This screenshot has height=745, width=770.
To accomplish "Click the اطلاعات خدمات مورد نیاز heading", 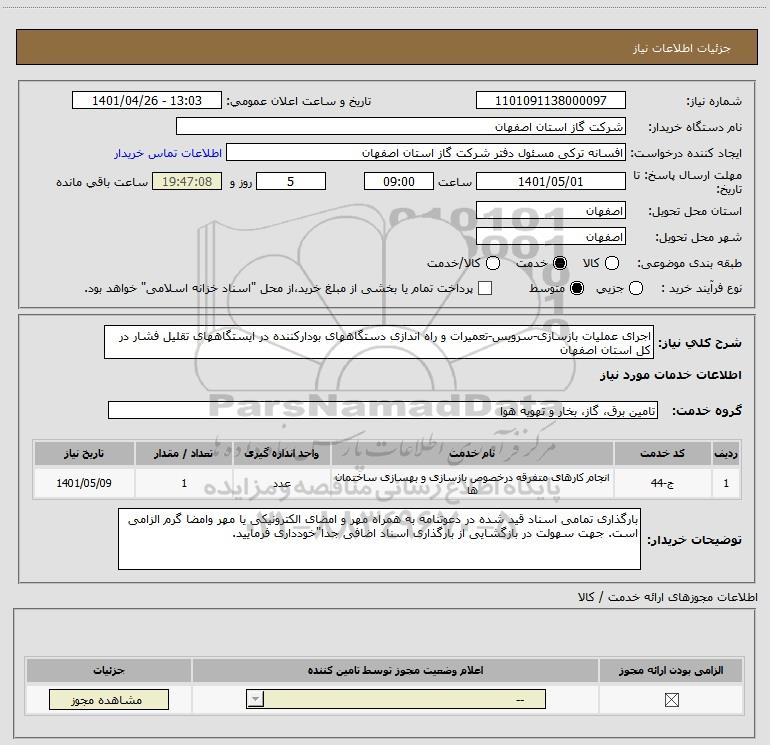I will [671, 375].
